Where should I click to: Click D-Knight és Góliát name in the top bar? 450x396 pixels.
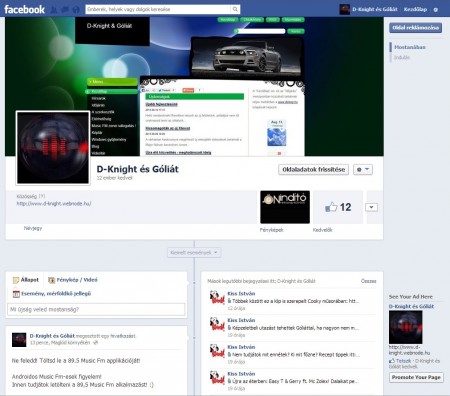pyautogui.click(x=375, y=9)
